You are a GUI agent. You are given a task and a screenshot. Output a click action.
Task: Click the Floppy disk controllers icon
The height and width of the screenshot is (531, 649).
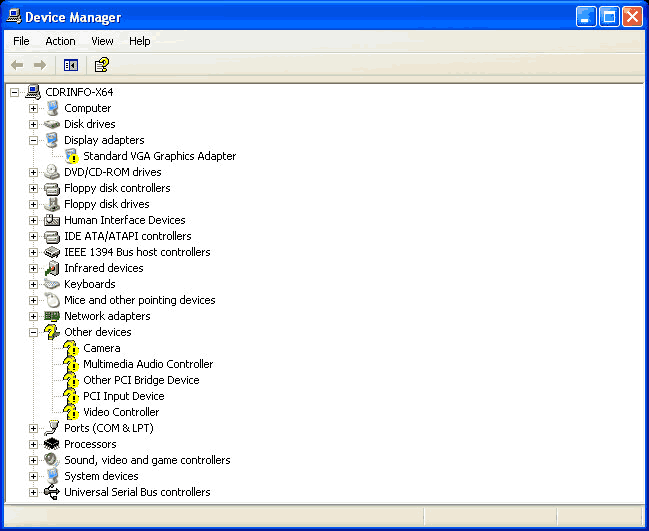(52, 188)
